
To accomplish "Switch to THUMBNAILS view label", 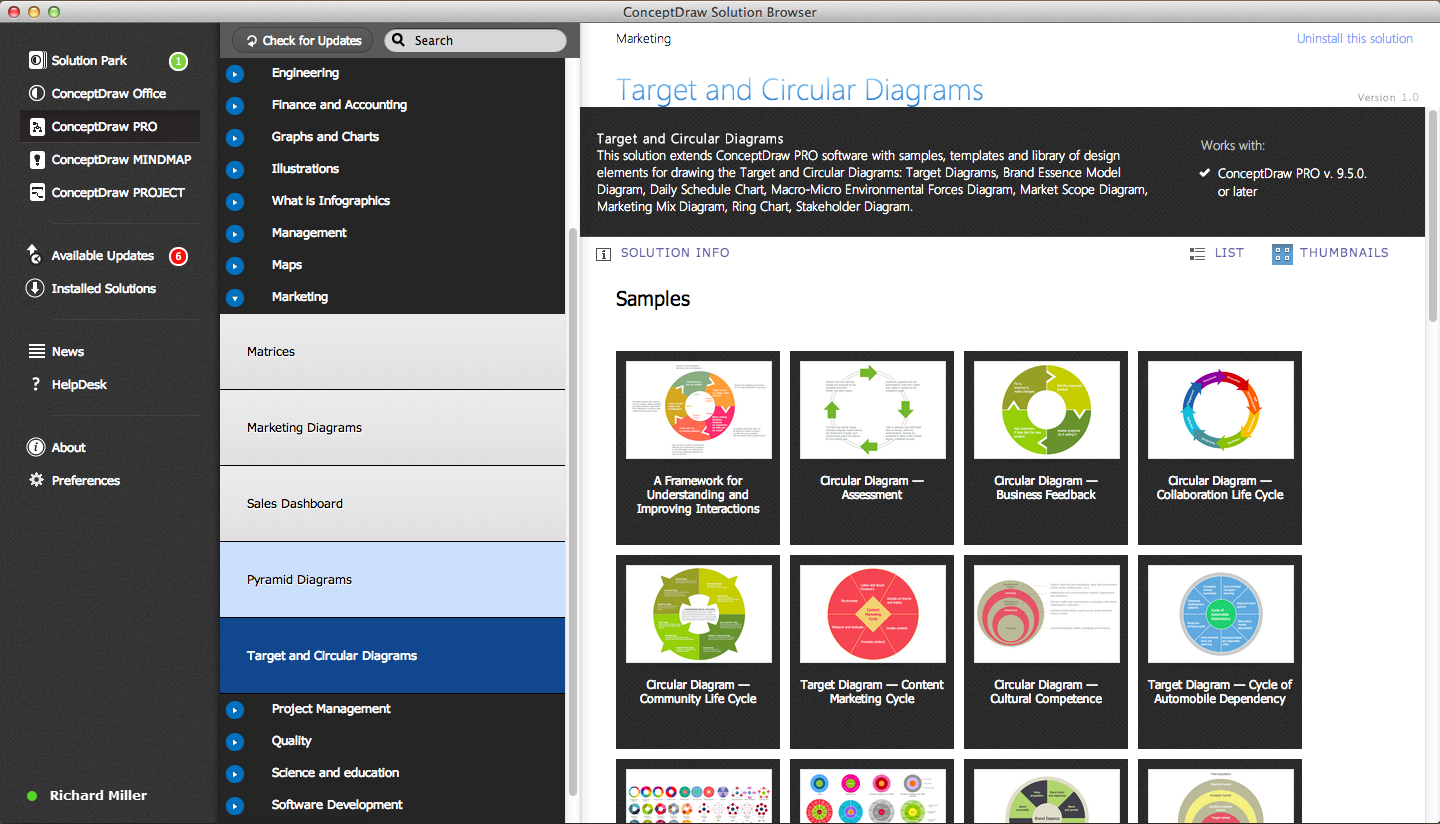I will pos(1344,253).
